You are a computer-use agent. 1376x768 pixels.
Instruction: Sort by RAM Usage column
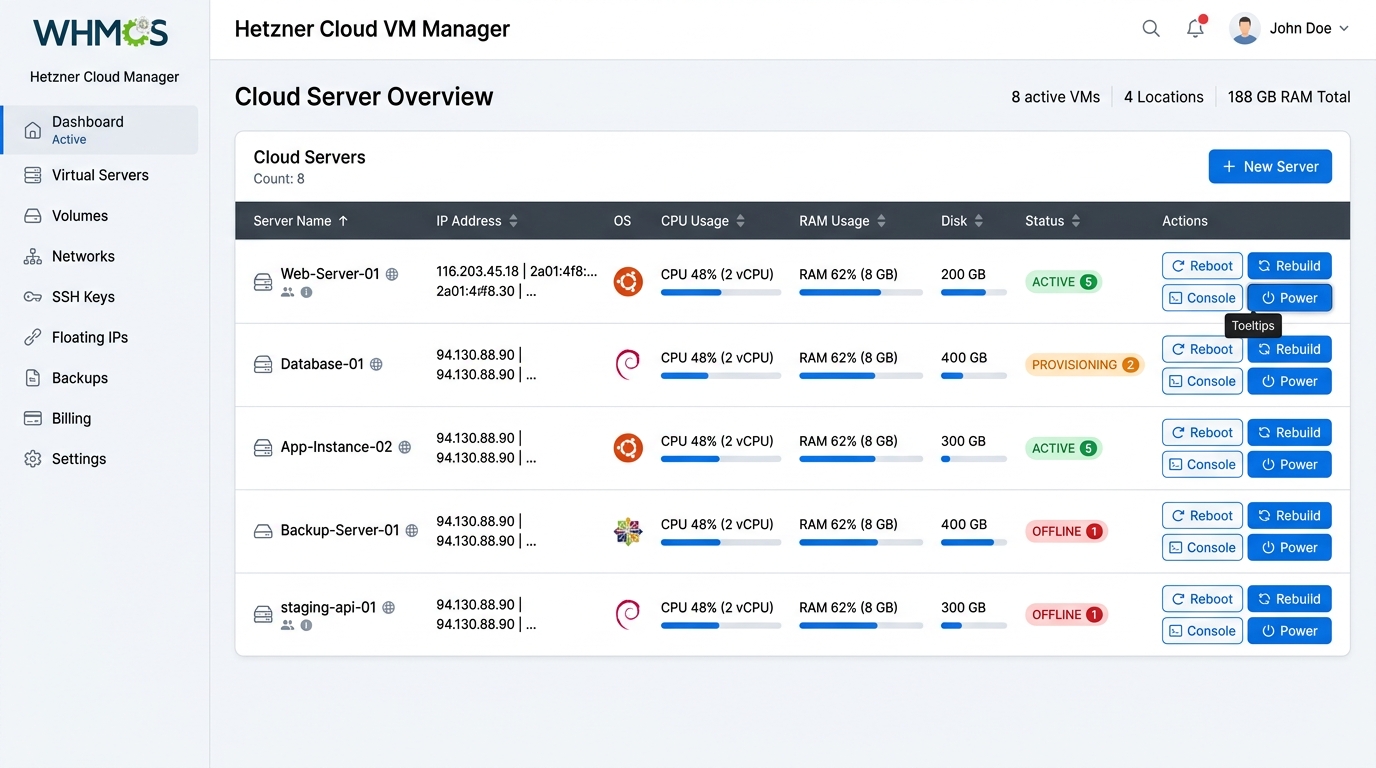881,221
